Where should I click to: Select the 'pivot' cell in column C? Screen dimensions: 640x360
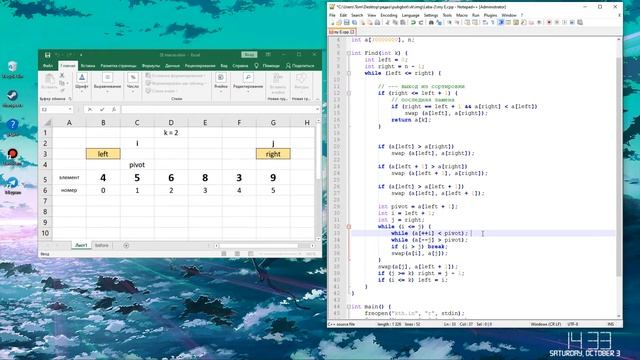137,164
